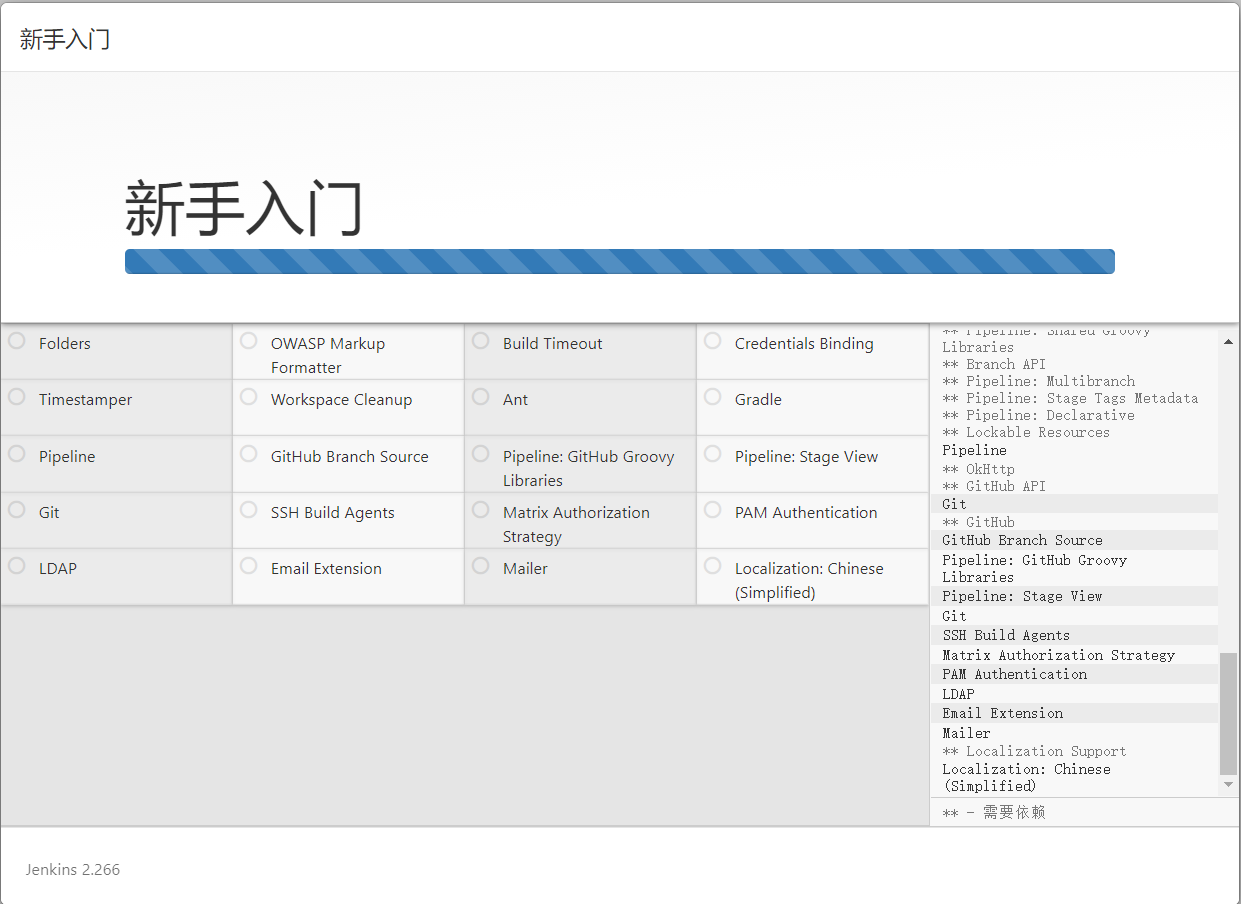Click the grid status circle beside Pipeline: GitHub Groovy Libraries
Viewport: 1241px width, 904px height.
[481, 454]
